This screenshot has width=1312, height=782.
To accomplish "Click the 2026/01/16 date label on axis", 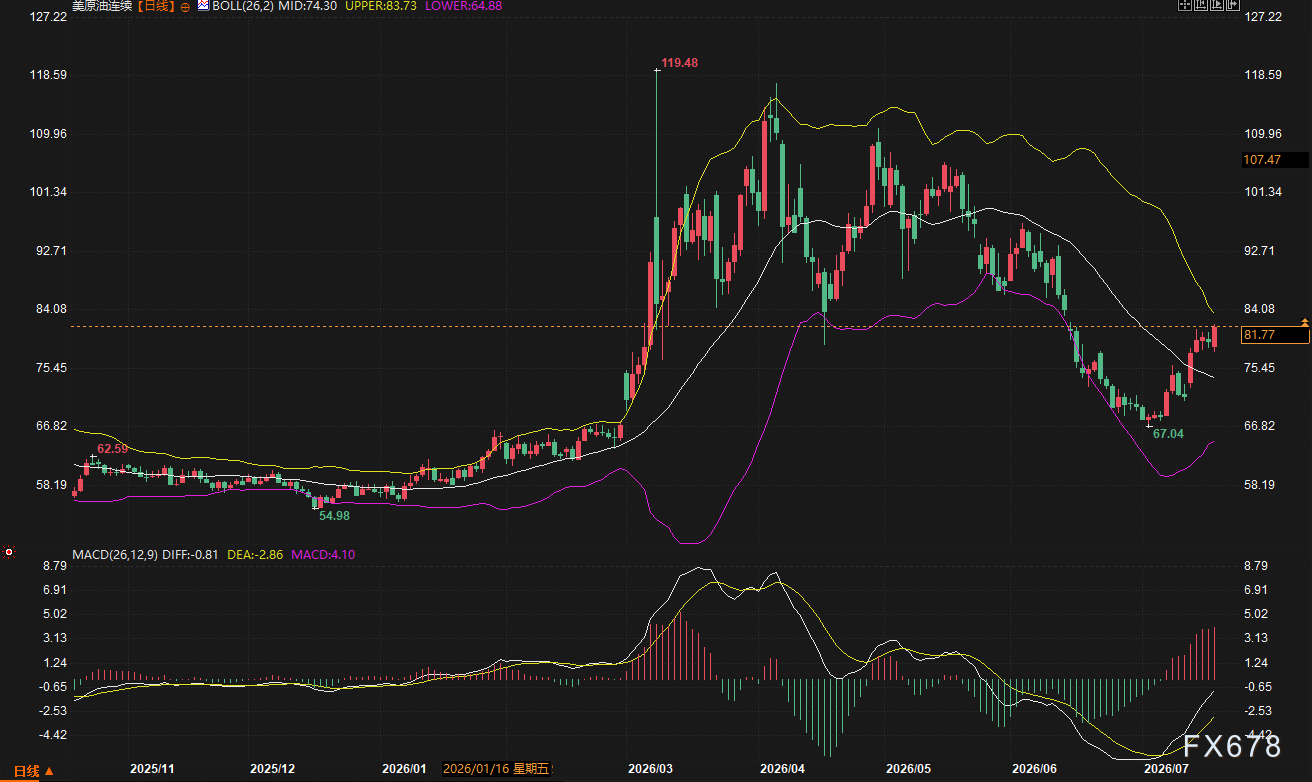I will point(497,768).
